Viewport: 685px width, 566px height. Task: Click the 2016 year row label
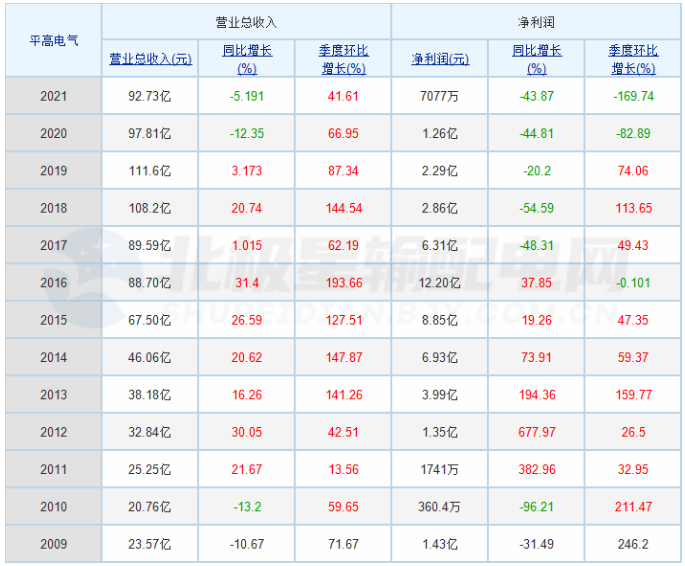[x=53, y=283]
